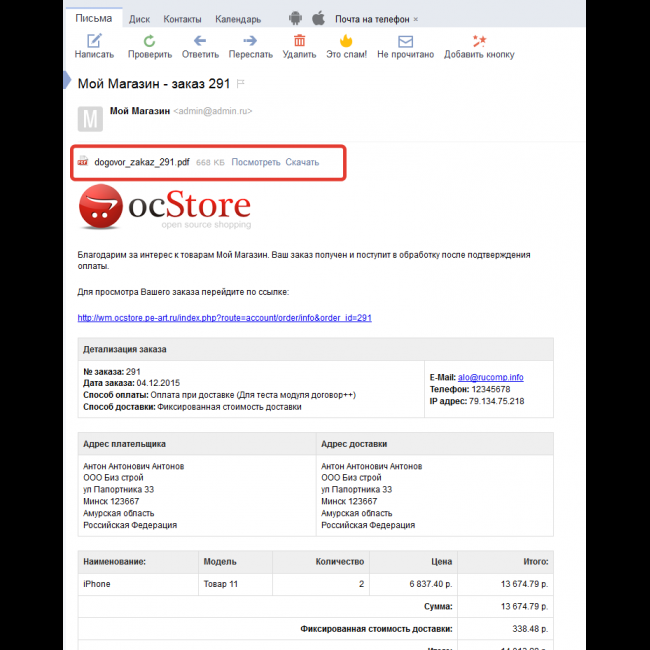
Task: Close the Почта на телефон promo
Action: tap(416, 19)
